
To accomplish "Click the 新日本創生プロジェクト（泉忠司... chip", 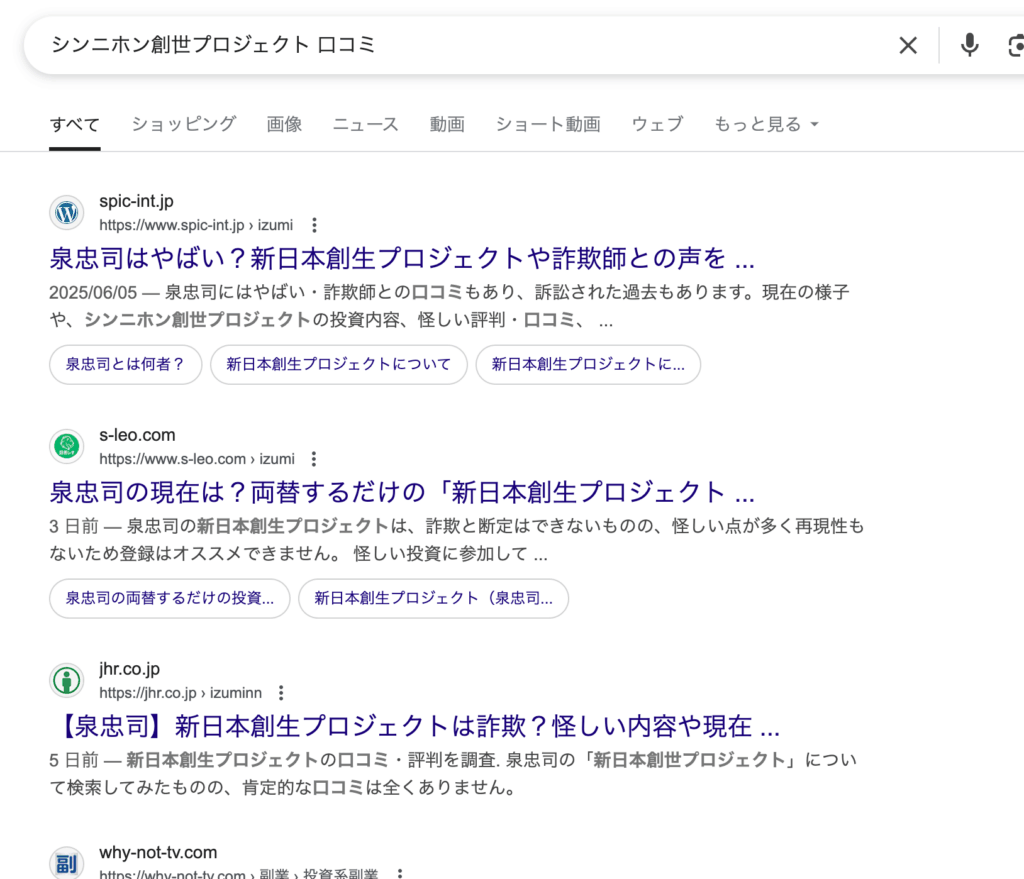I will point(434,598).
